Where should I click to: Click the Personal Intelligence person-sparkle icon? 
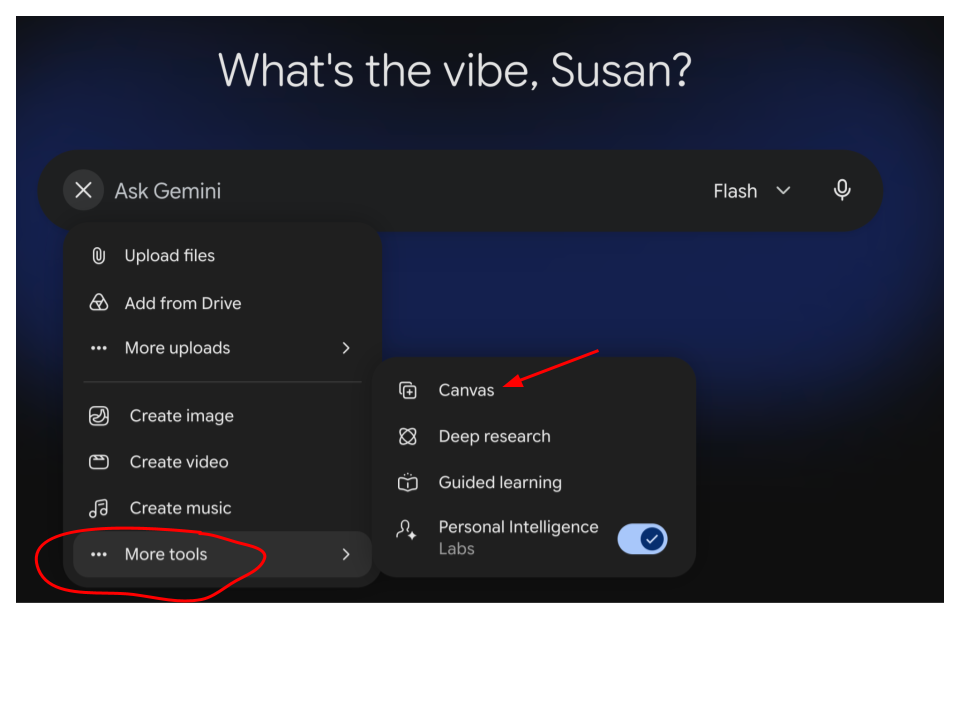[407, 530]
